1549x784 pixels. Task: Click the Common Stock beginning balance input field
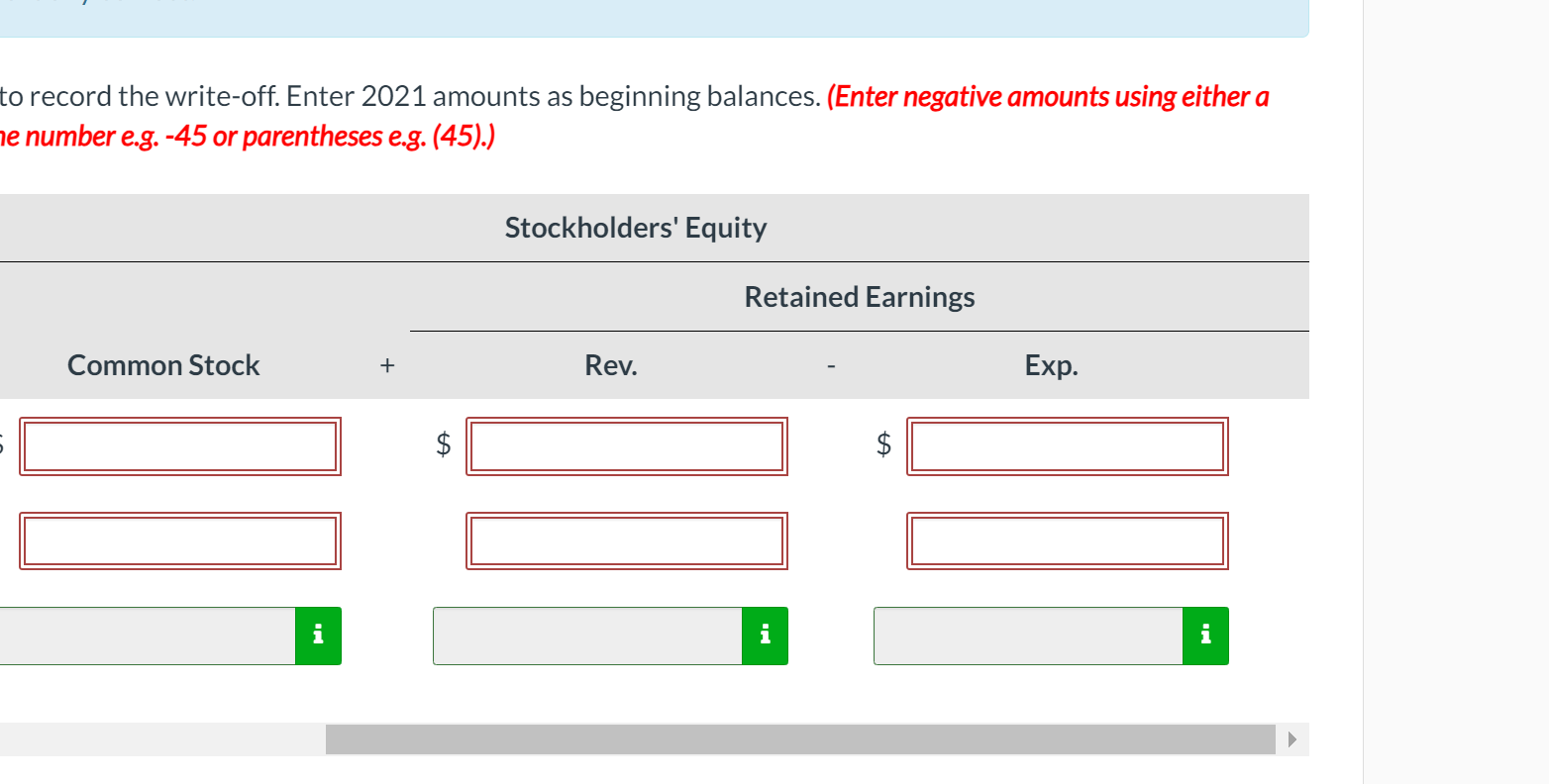(x=180, y=446)
